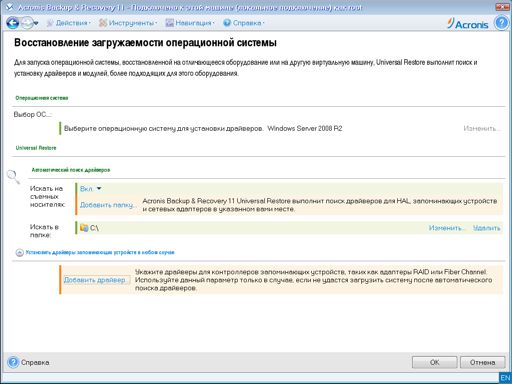Open the navigation history dropdown arrow
This screenshot has width=512, height=384.
pyautogui.click(x=36, y=23)
